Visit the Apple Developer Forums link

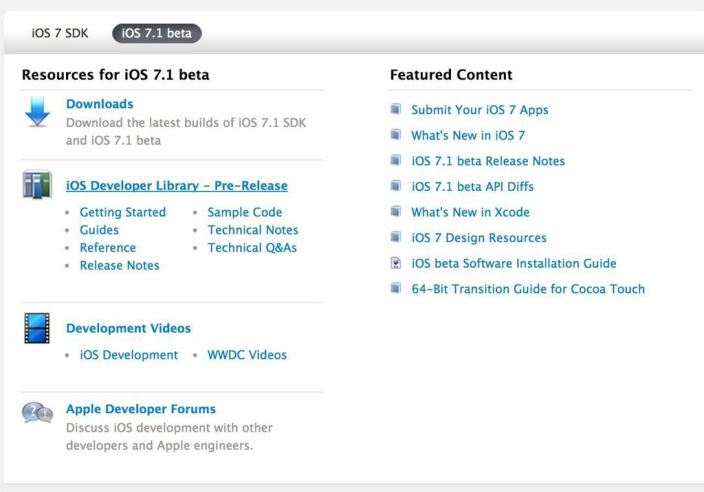140,409
